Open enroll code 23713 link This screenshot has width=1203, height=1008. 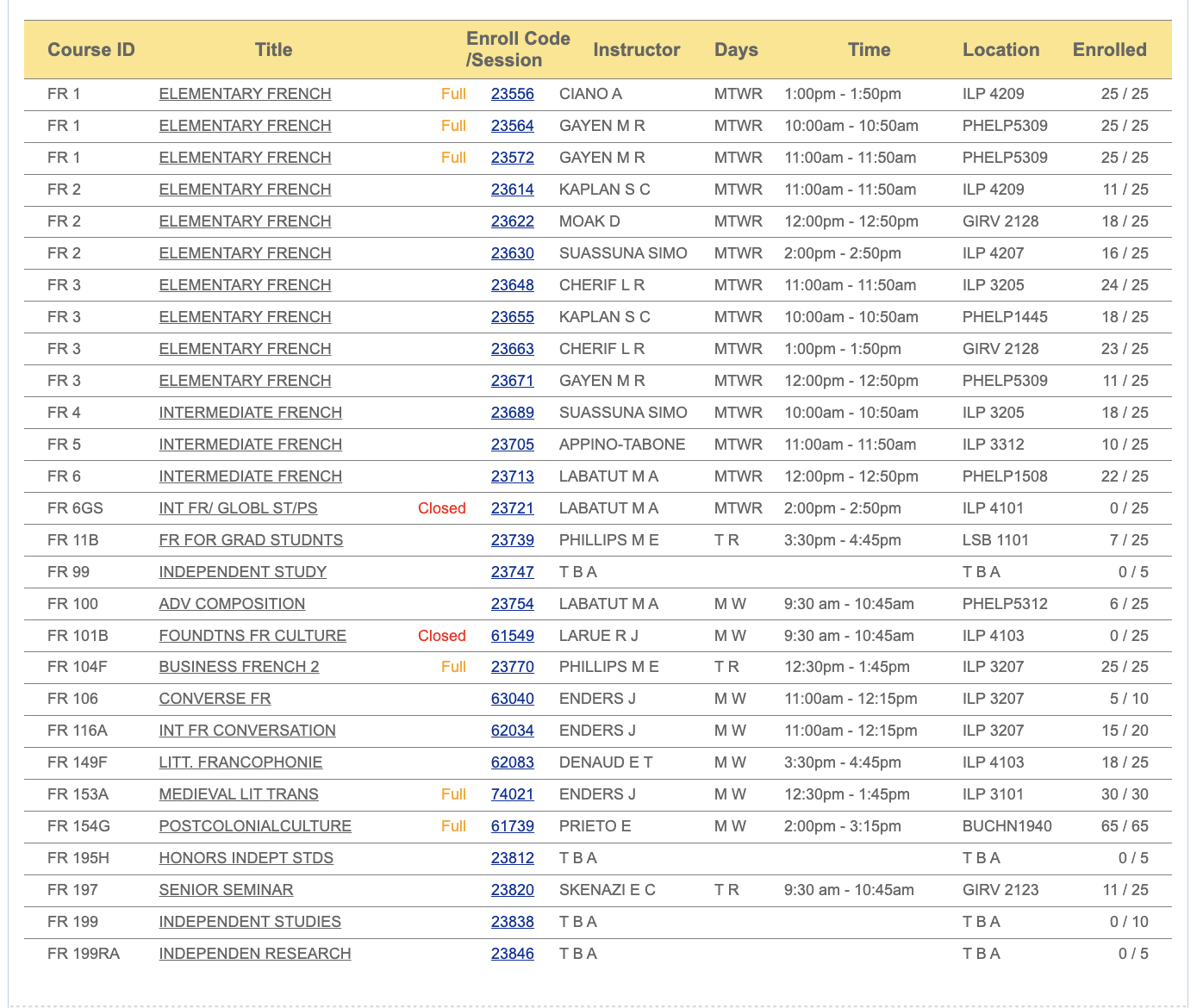click(512, 476)
